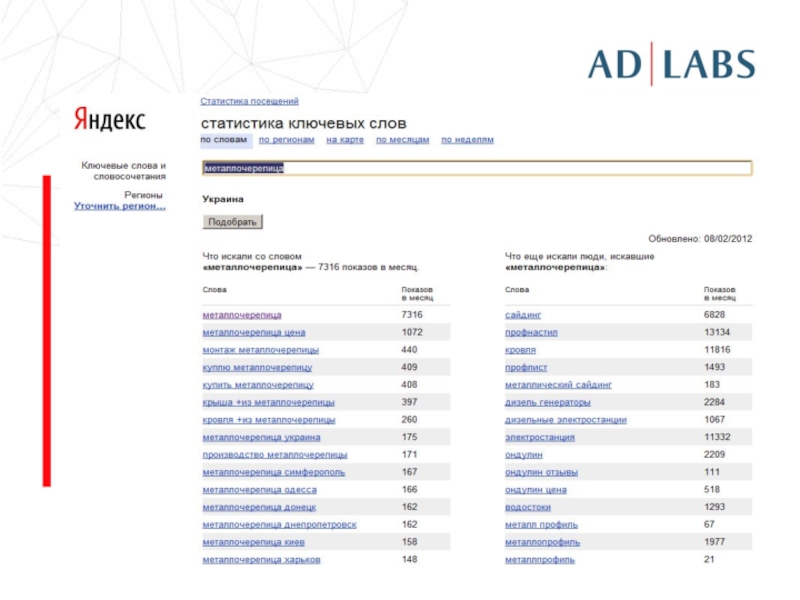Open the металлпрофиль link
This screenshot has height=600, width=800.
click(540, 560)
